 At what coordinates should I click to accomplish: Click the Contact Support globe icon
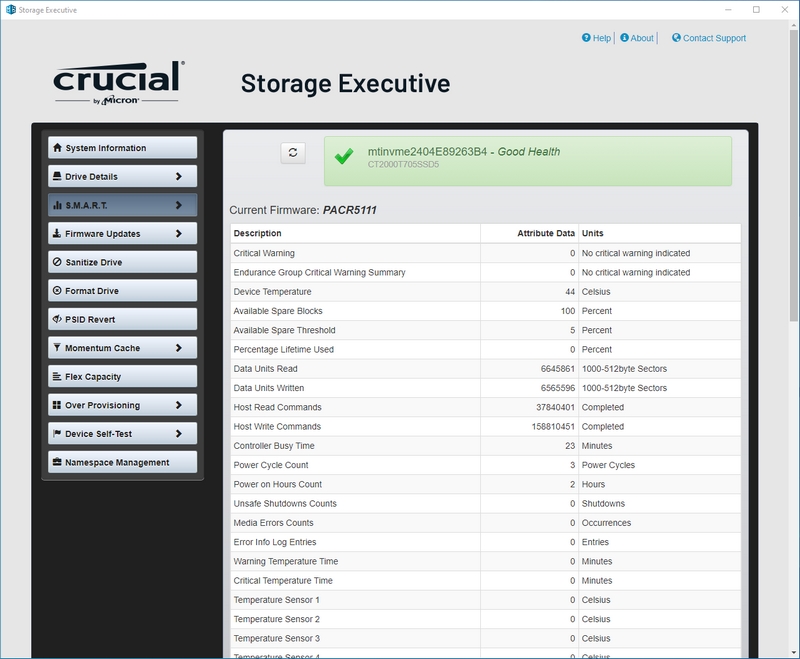pos(676,38)
